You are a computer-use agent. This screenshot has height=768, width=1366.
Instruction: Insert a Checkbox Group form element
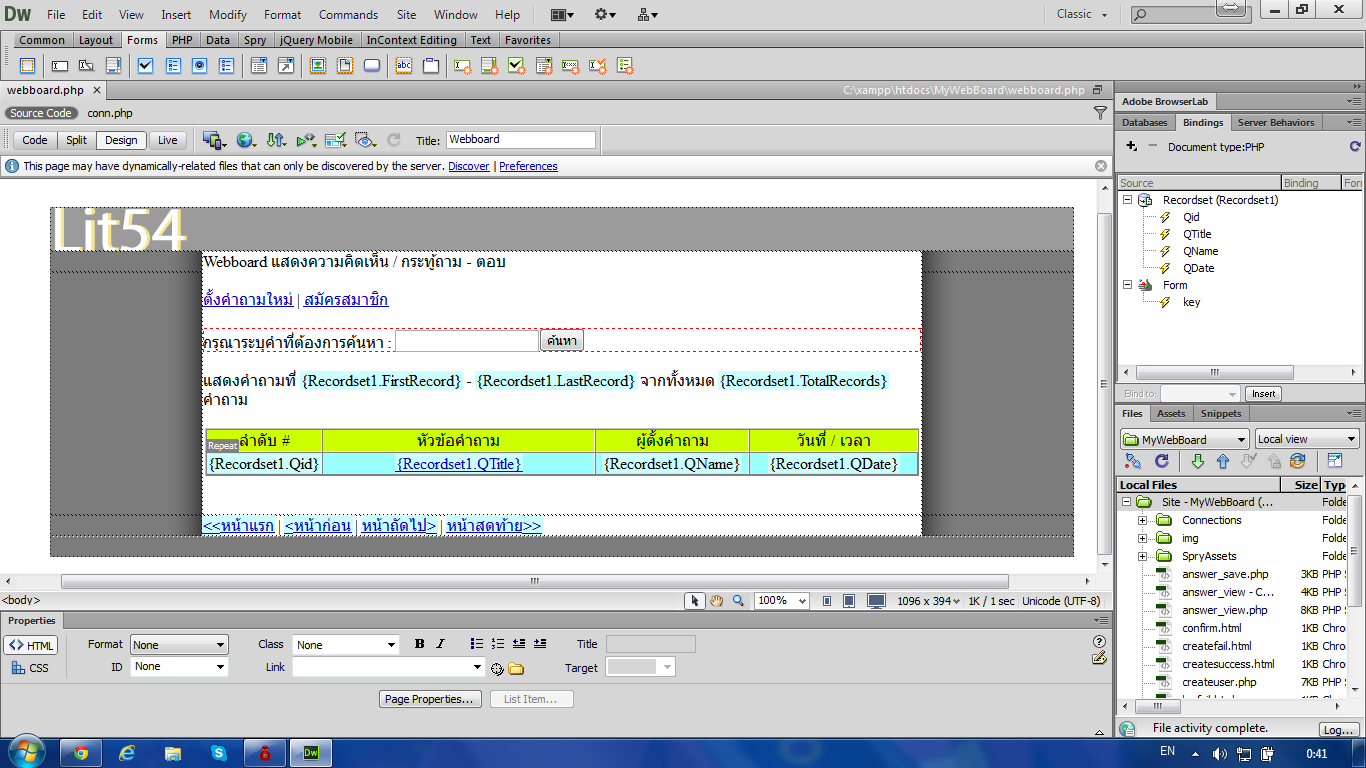pyautogui.click(x=173, y=66)
